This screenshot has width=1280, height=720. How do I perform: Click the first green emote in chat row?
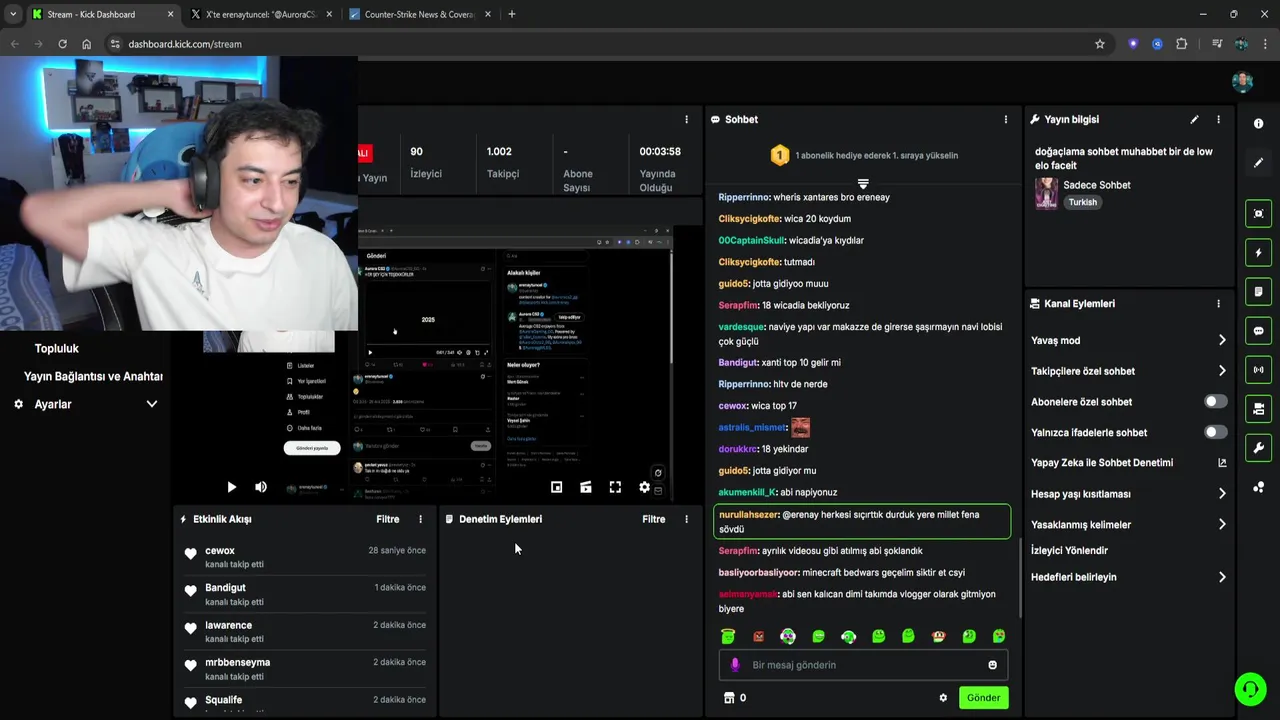coord(728,636)
